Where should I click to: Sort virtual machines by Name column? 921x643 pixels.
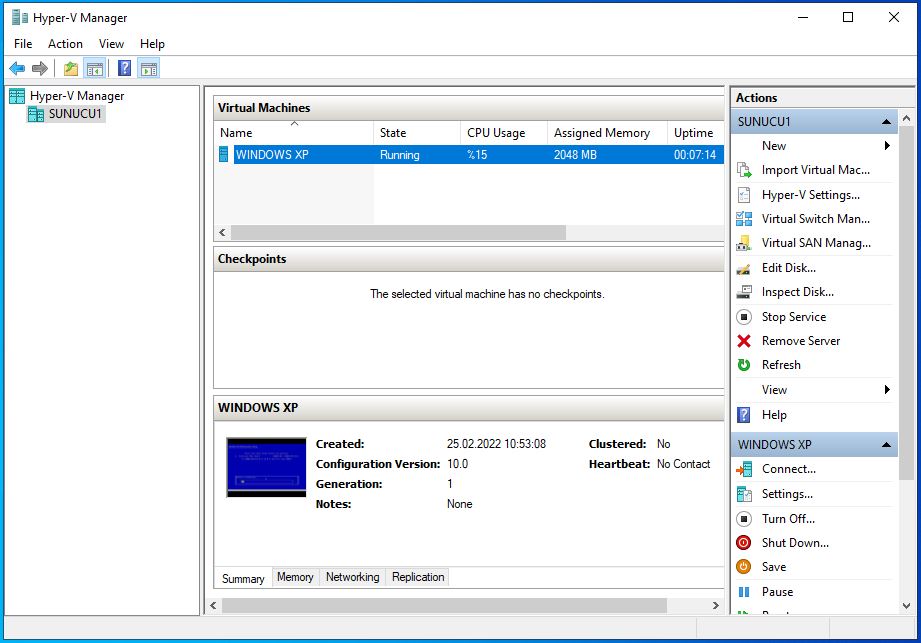pyautogui.click(x=294, y=133)
